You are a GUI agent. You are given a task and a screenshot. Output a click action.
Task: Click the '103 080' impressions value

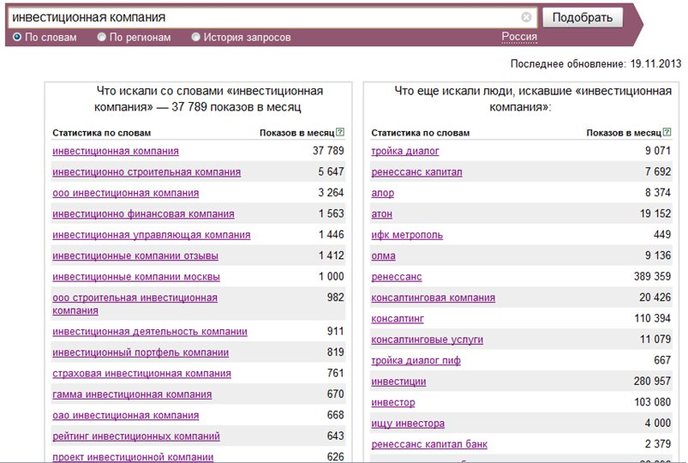(x=653, y=402)
